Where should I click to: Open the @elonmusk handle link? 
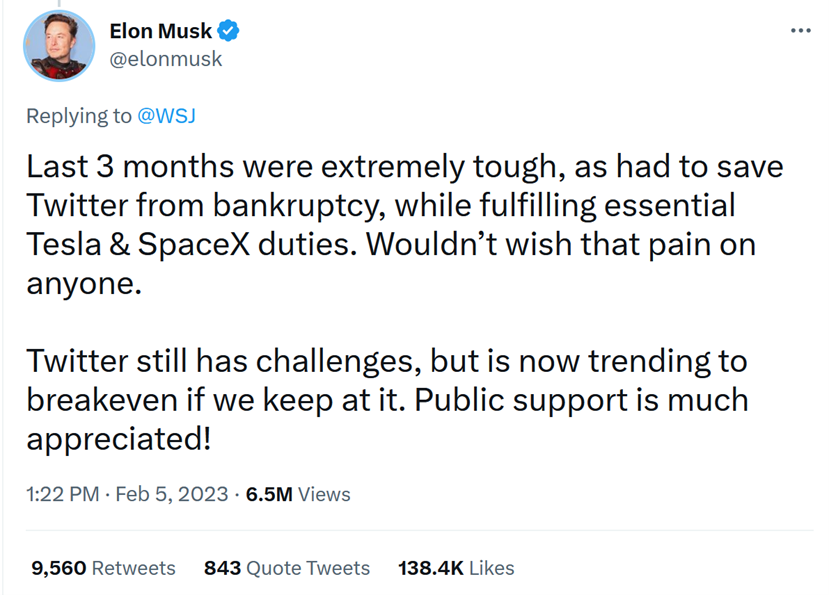(165, 59)
